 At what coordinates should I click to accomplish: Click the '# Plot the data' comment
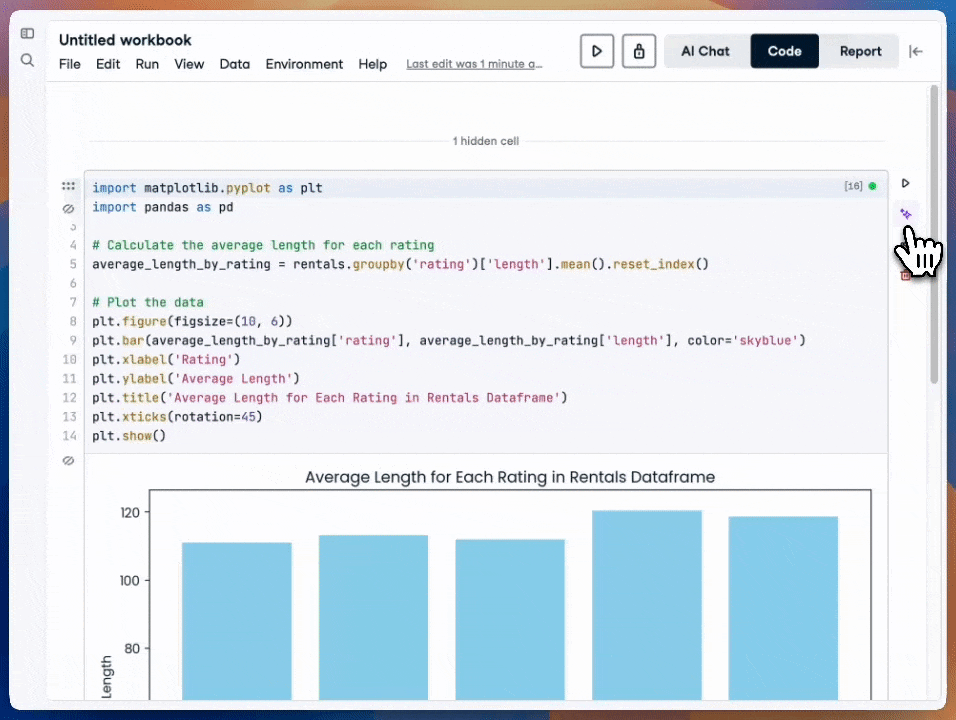point(148,302)
